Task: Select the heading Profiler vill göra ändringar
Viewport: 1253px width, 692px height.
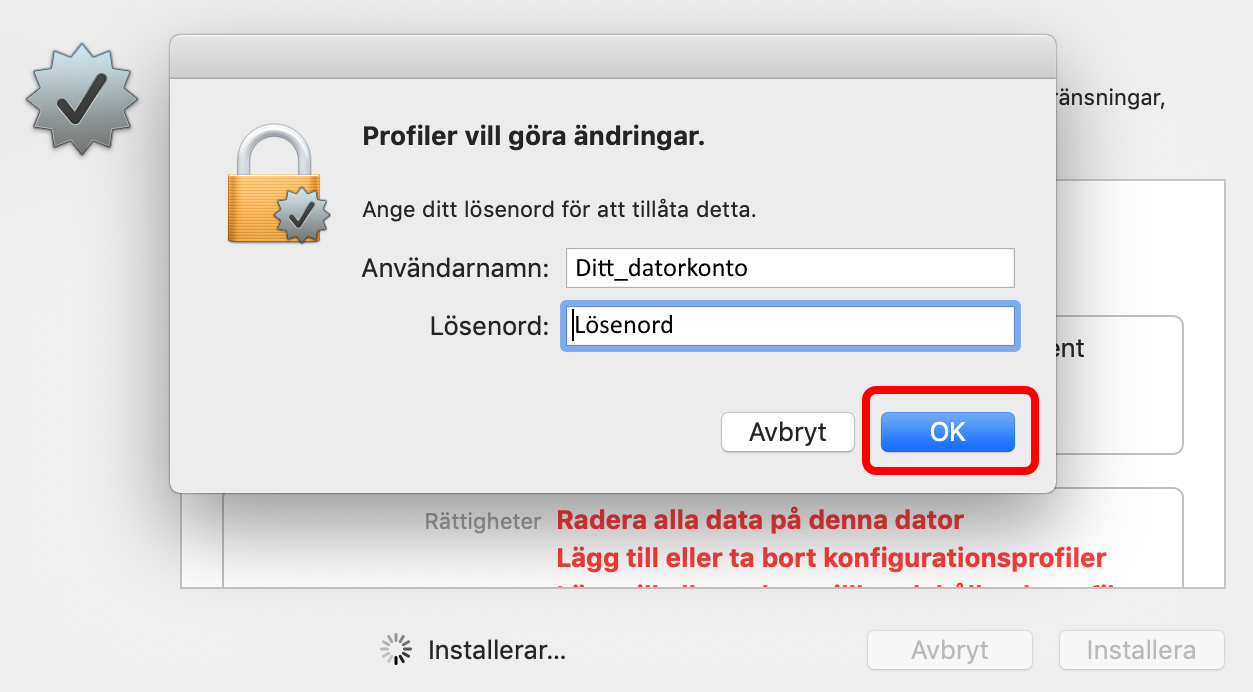Action: click(x=533, y=136)
